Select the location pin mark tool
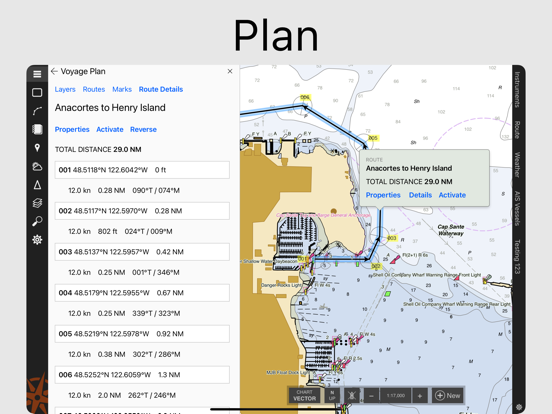Screen dimensions: 552x414 click(x=37, y=148)
